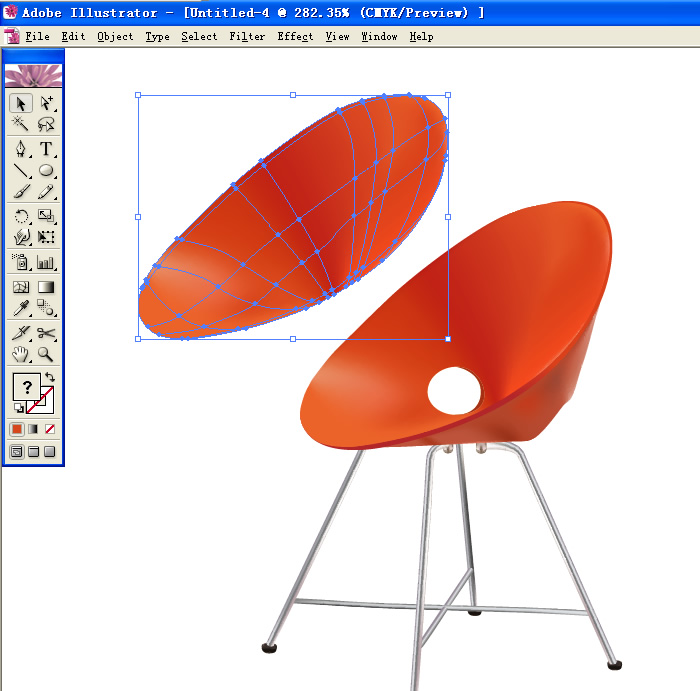Viewport: 700px width, 691px height.
Task: Activate the Stroke box with red slash
Action: [47, 405]
